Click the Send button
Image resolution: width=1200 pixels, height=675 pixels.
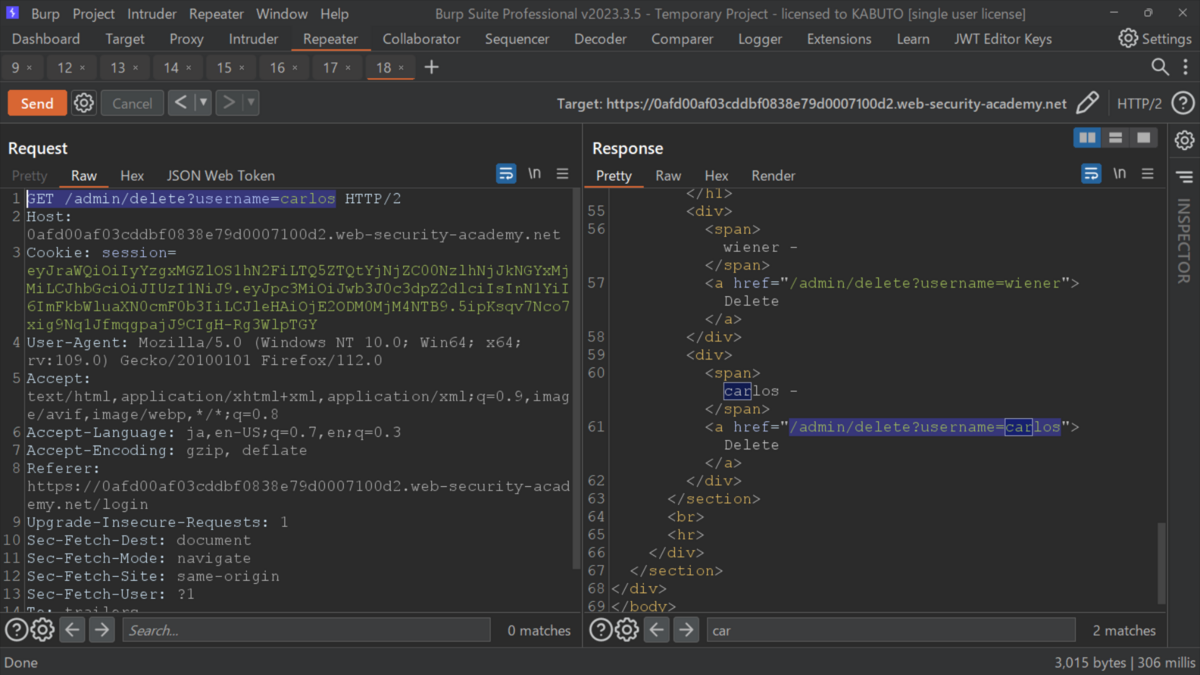pos(37,103)
